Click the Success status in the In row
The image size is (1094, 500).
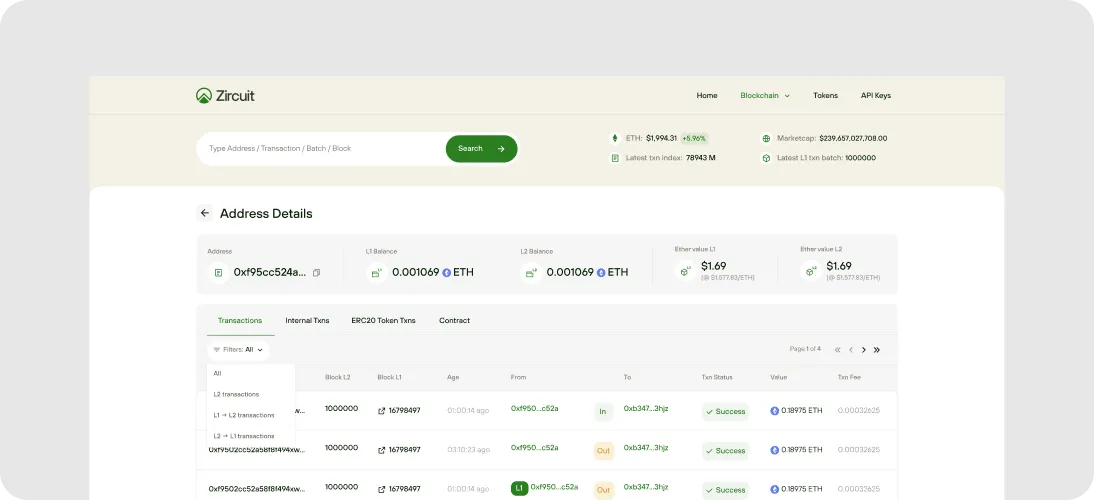pos(725,411)
